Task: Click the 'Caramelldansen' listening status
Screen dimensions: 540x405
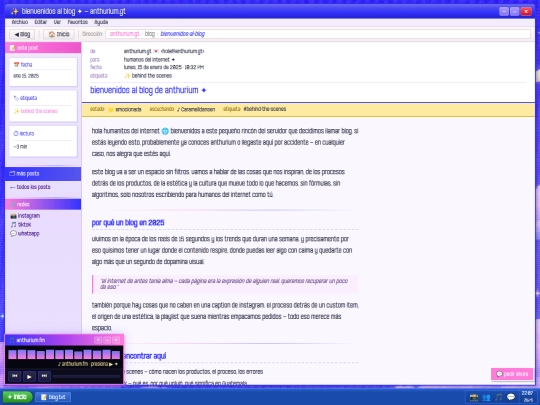Action: 196,110
